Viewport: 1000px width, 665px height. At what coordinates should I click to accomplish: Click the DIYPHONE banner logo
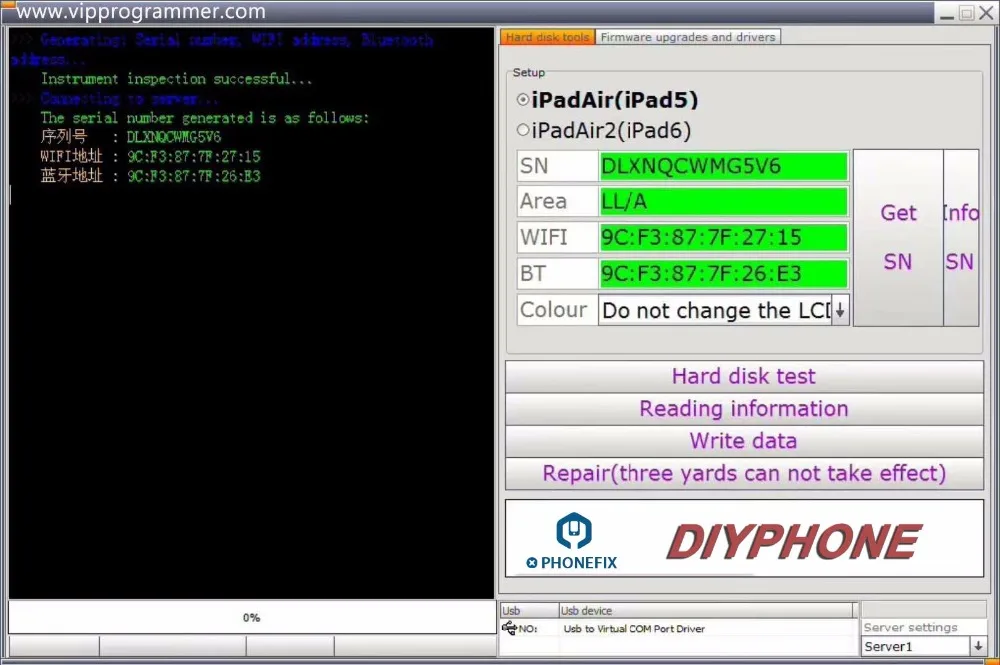coord(794,541)
